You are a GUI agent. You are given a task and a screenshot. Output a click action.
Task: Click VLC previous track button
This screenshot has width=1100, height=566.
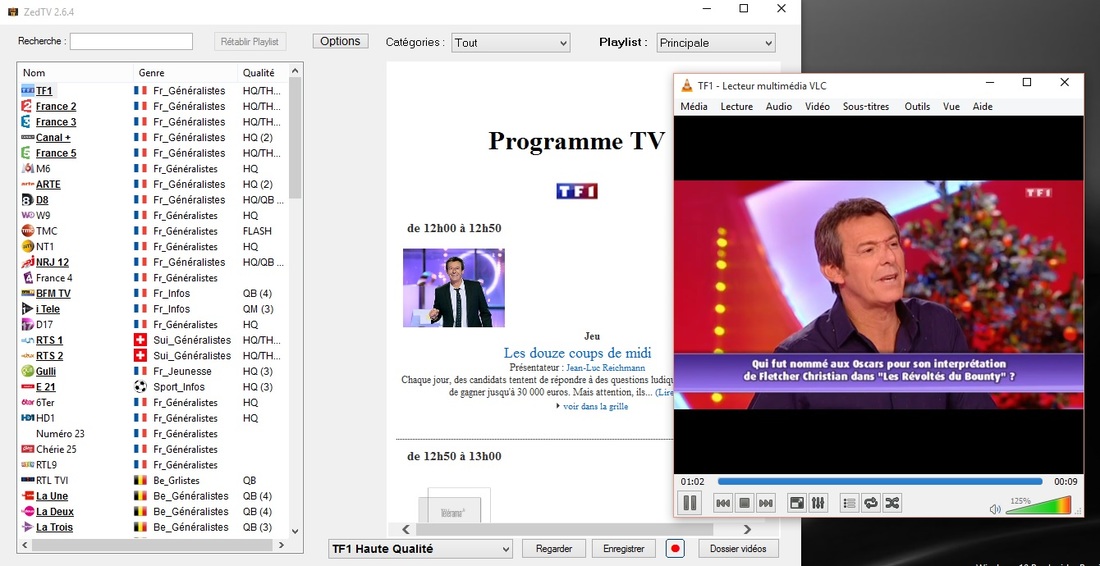[723, 503]
